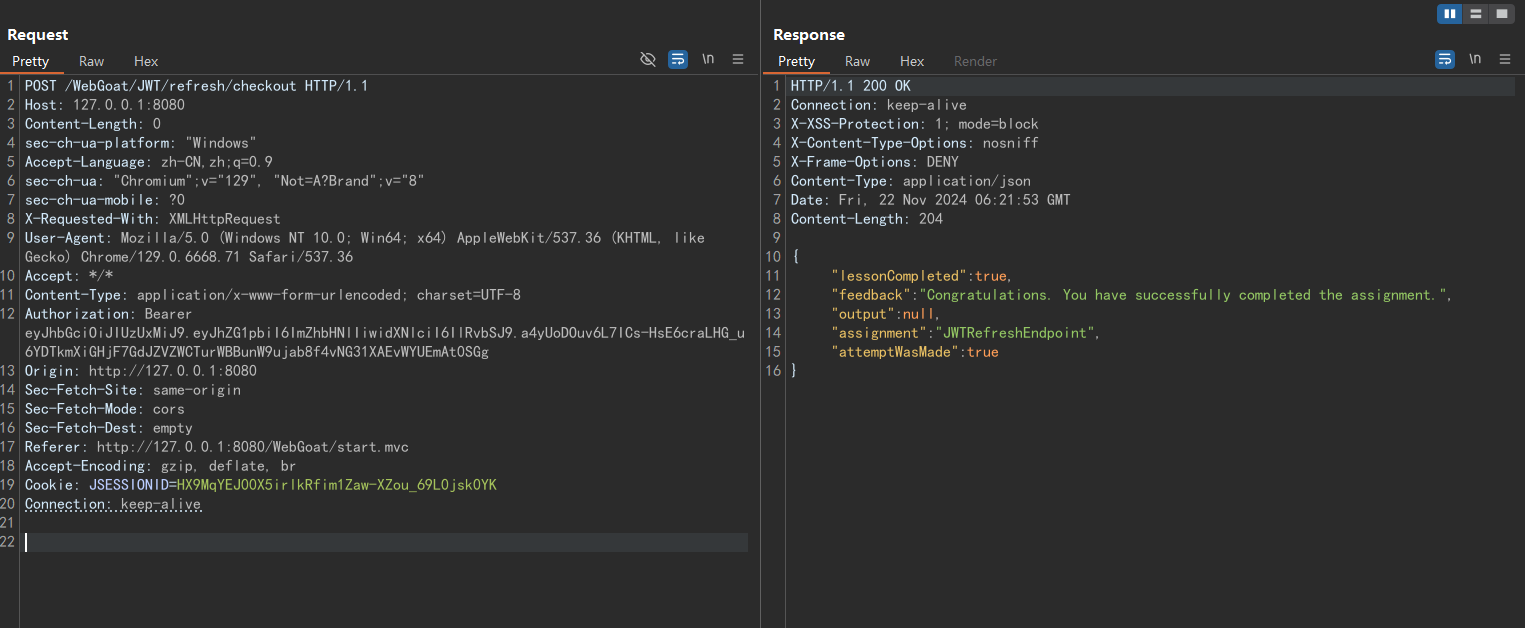Image resolution: width=1525 pixels, height=628 pixels.
Task: Toggle hidden characters eye icon in Request
Action: pyautogui.click(x=648, y=59)
